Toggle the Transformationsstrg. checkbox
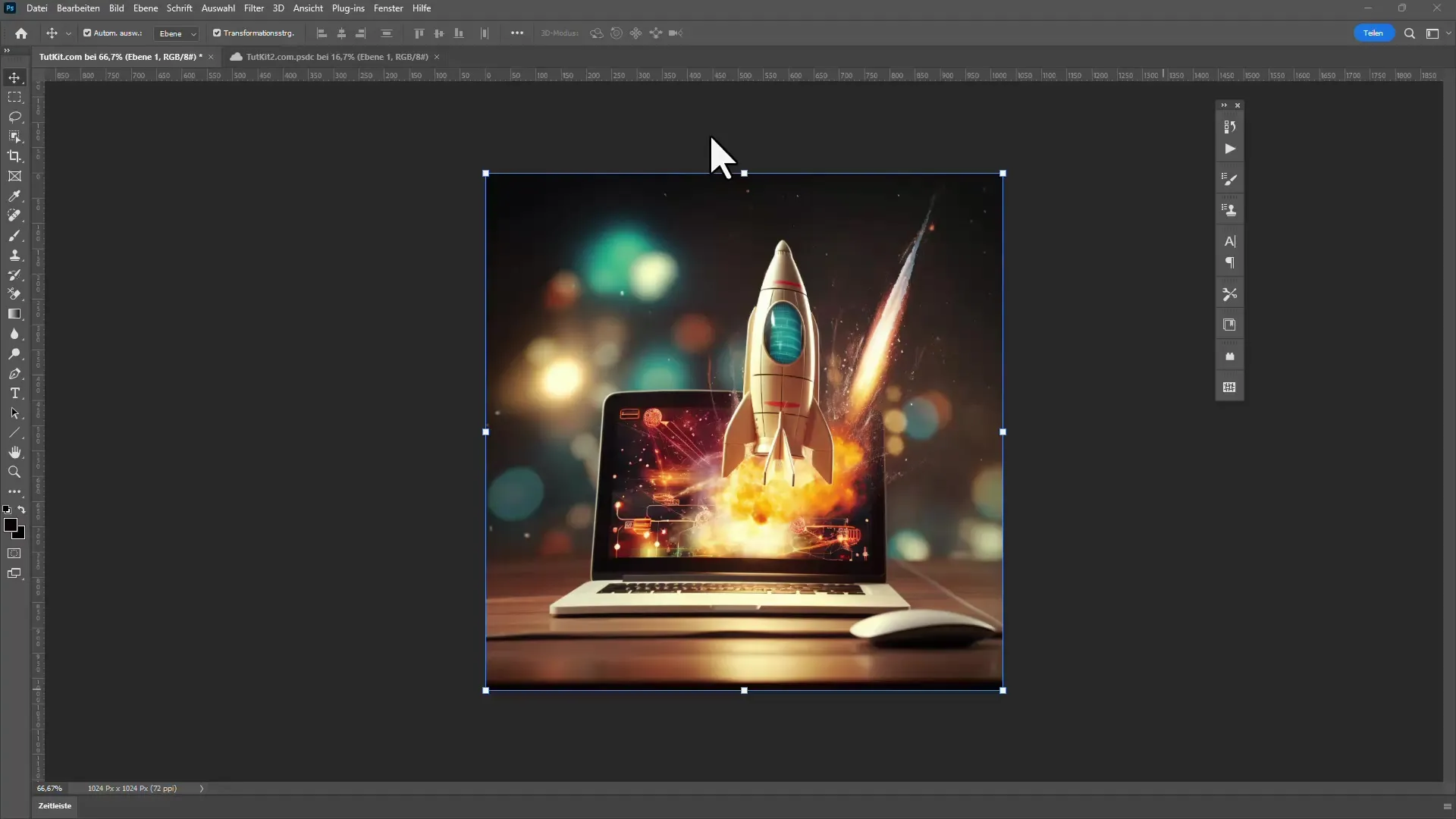Viewport: 1456px width, 819px height. point(217,33)
